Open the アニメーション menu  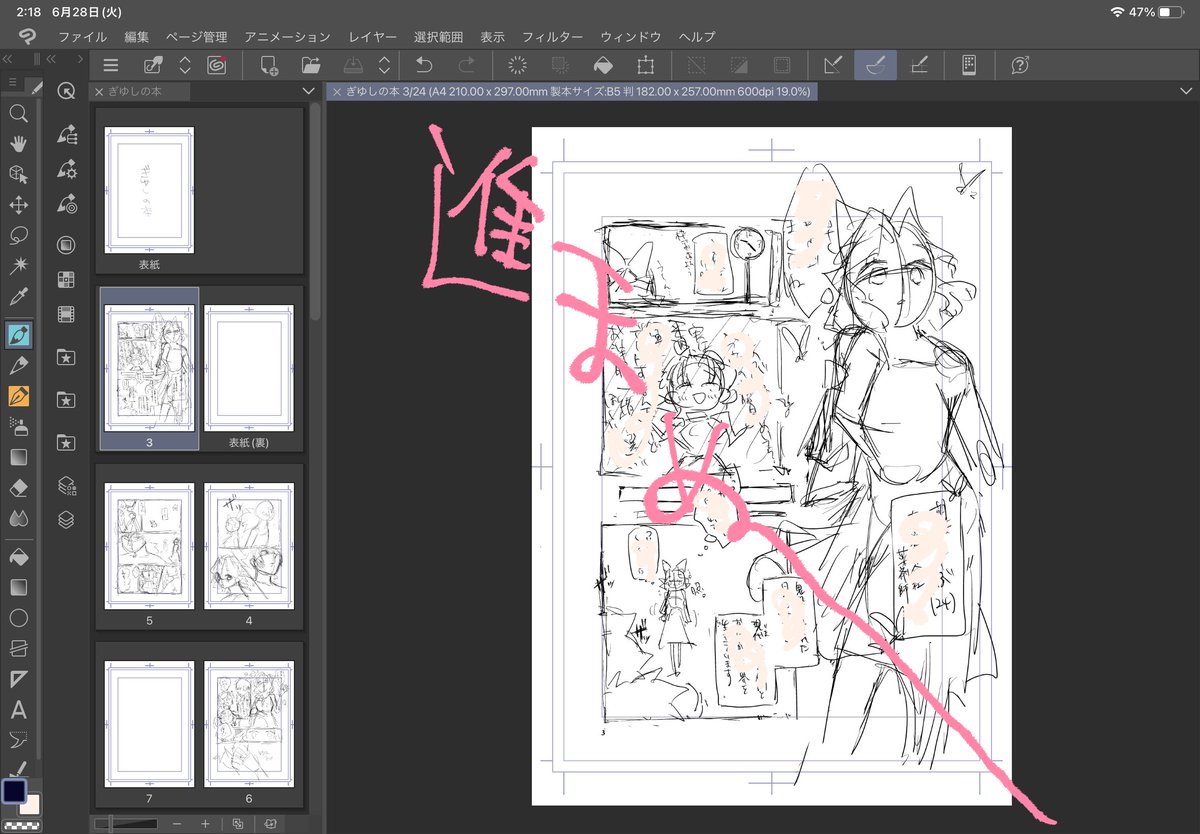coord(287,37)
